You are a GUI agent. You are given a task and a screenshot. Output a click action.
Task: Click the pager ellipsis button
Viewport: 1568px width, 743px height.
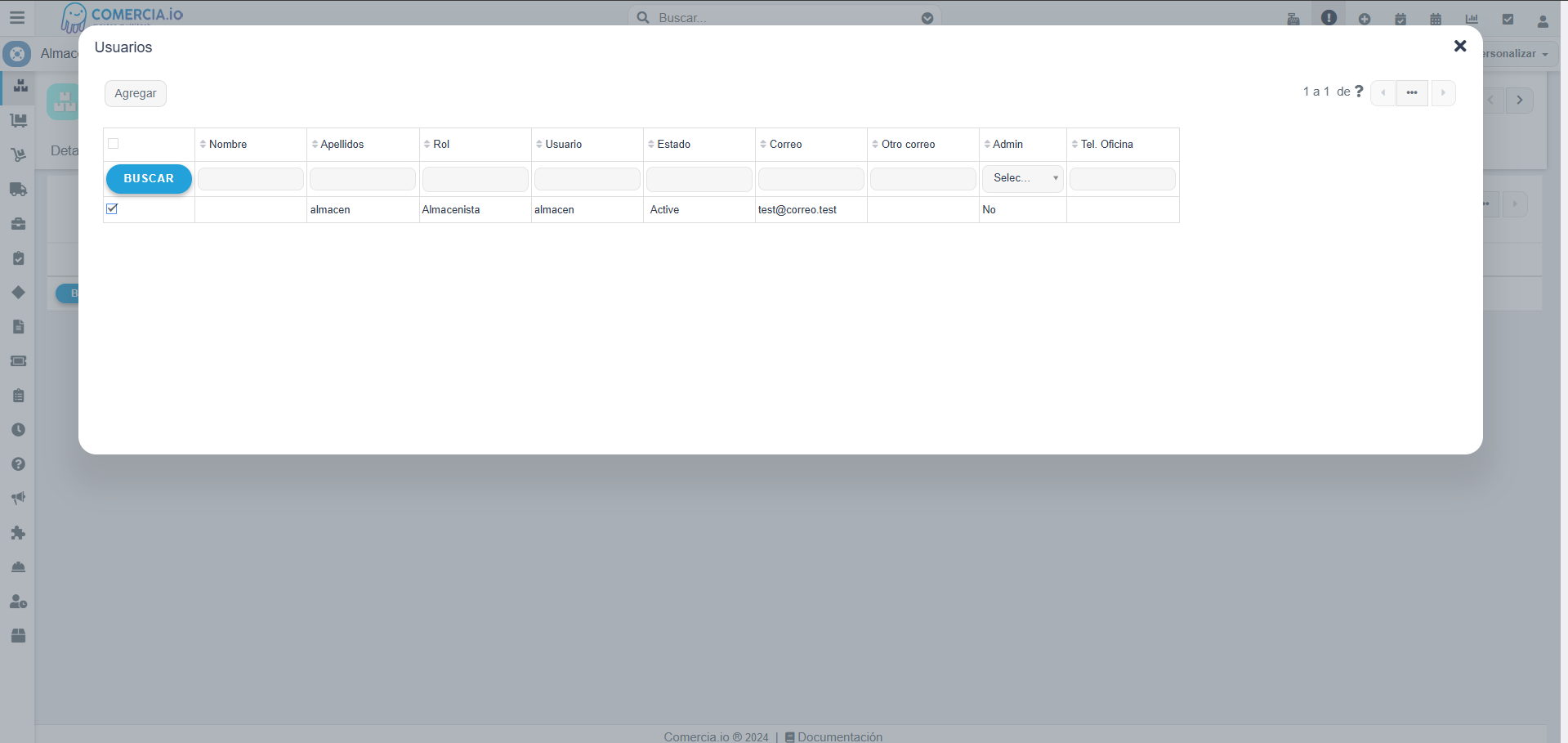[x=1412, y=92]
